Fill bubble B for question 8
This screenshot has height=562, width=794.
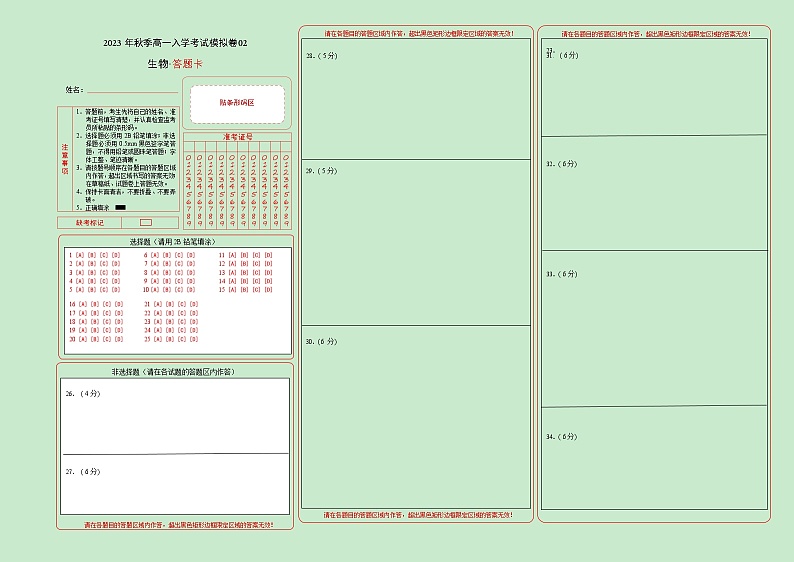pos(167,272)
